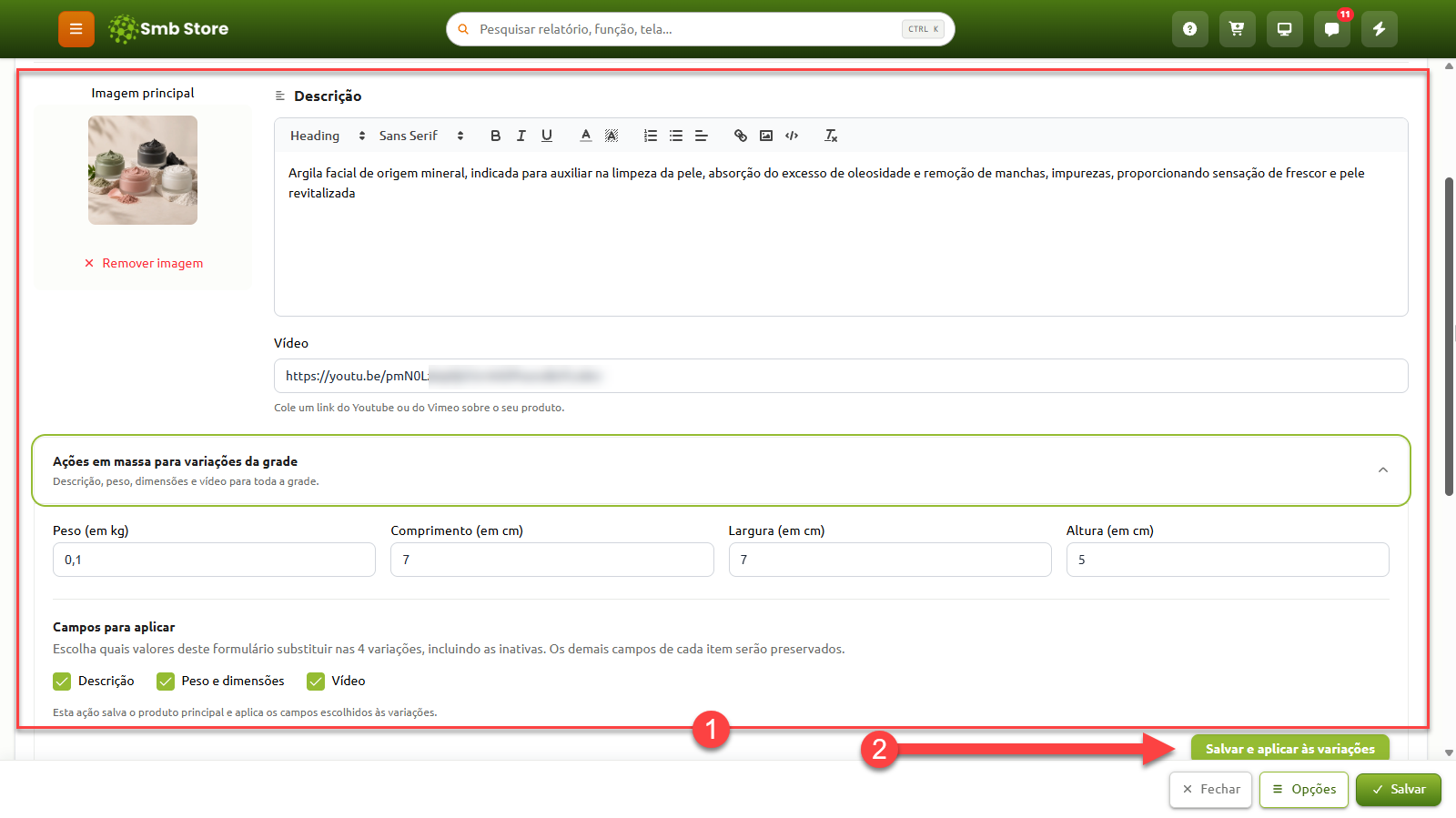Click the Peso (em kg) input field
The width and height of the screenshot is (1456, 818).
pyautogui.click(x=214, y=560)
